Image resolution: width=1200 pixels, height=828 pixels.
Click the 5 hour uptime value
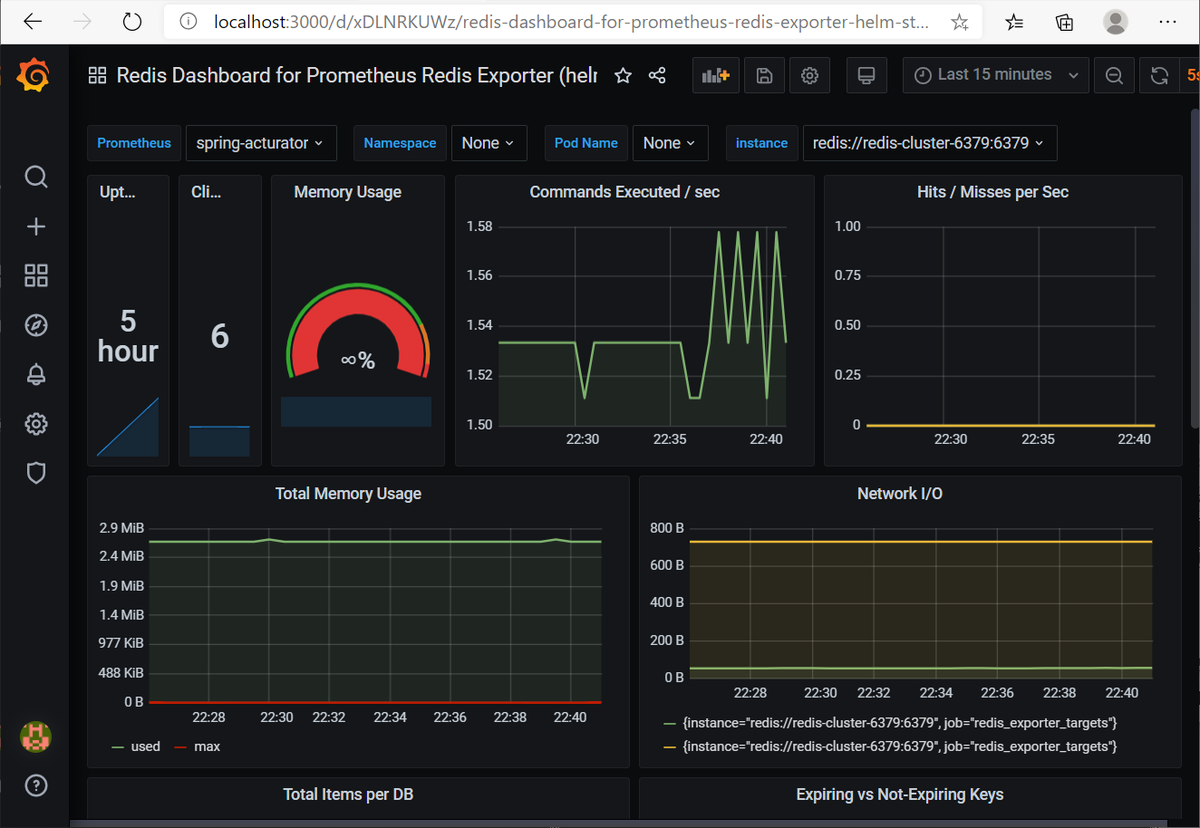tap(128, 336)
